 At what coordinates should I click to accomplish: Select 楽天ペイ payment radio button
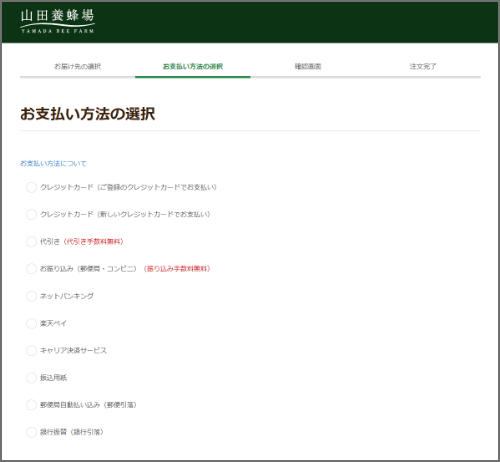31,323
